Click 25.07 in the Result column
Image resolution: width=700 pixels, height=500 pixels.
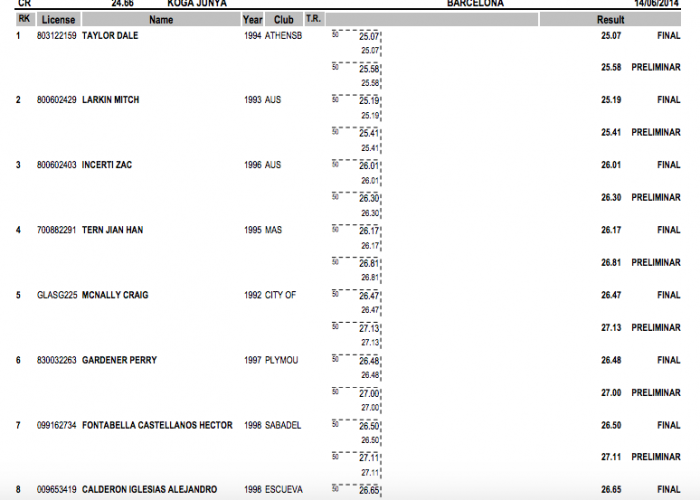coord(611,36)
